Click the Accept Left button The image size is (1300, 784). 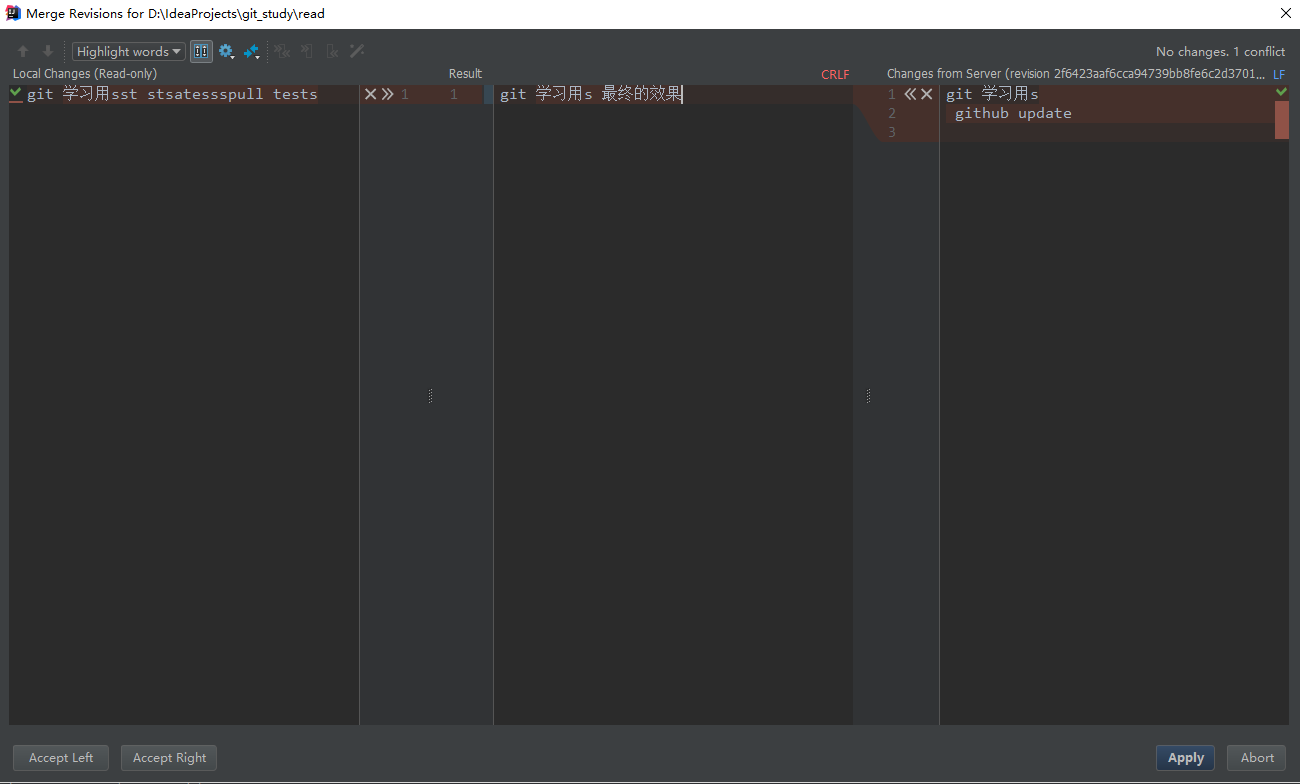[x=61, y=758]
